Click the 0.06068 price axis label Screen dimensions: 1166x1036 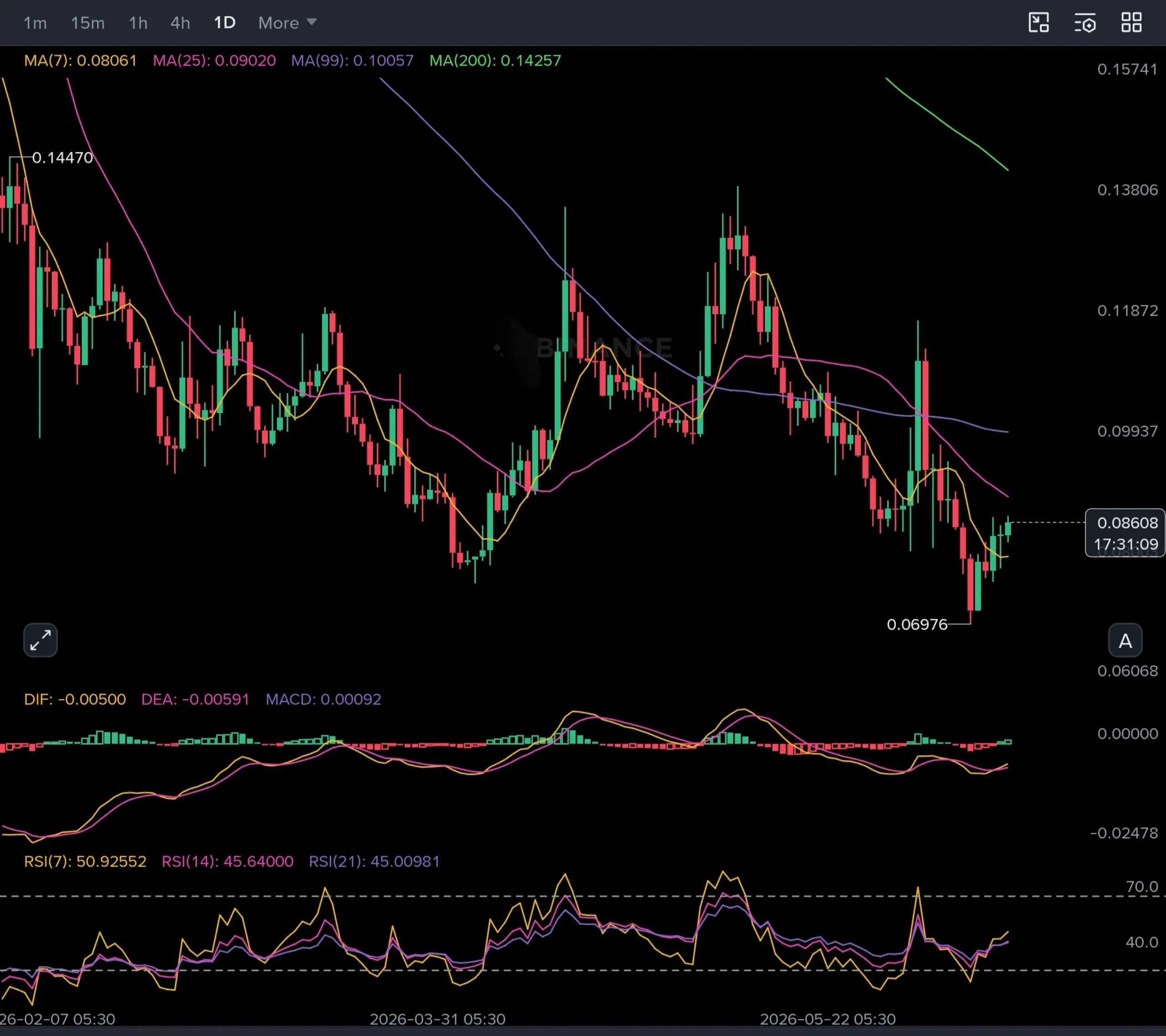tap(1127, 671)
